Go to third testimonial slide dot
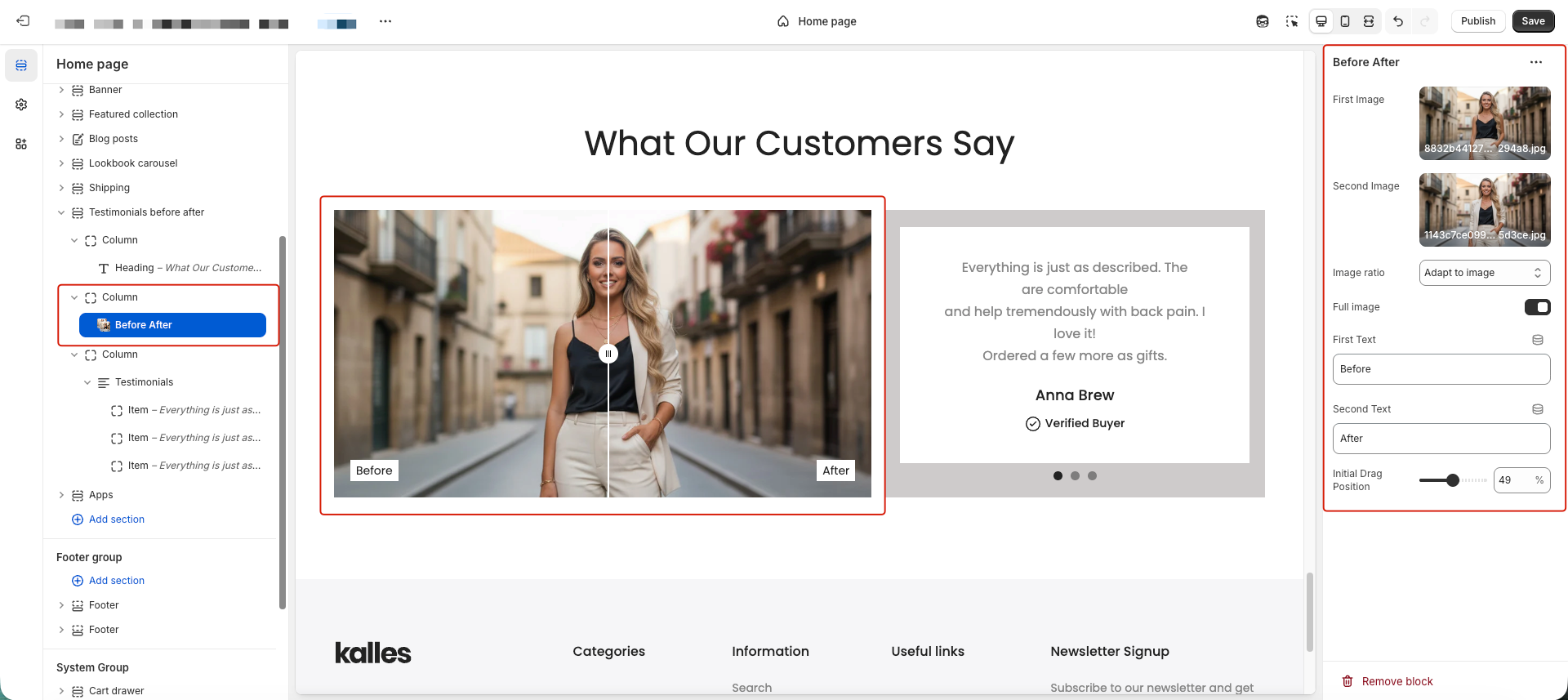Screen dimensions: 1568x700 click(1092, 475)
